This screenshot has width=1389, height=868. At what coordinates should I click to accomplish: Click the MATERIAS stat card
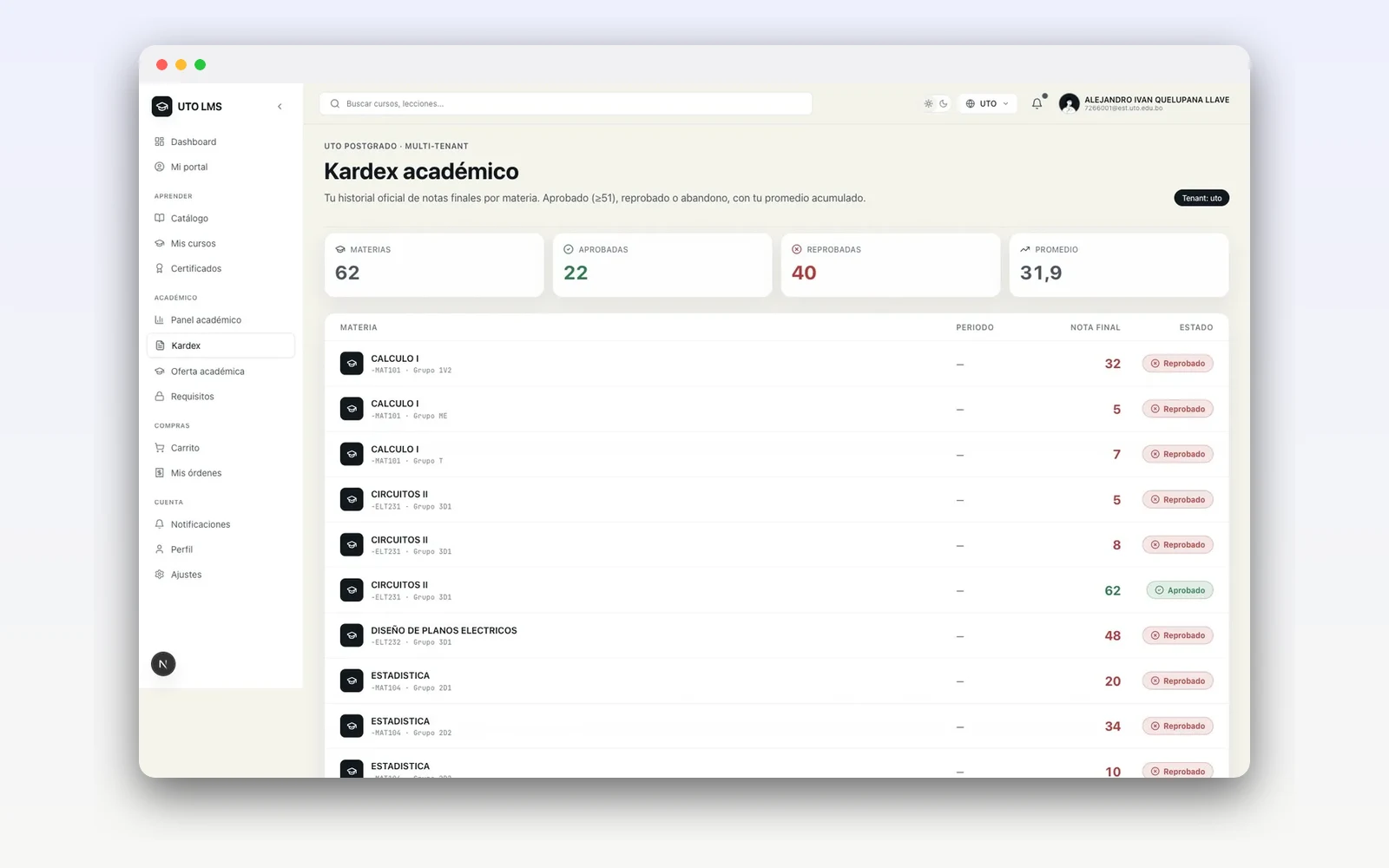[434, 265]
